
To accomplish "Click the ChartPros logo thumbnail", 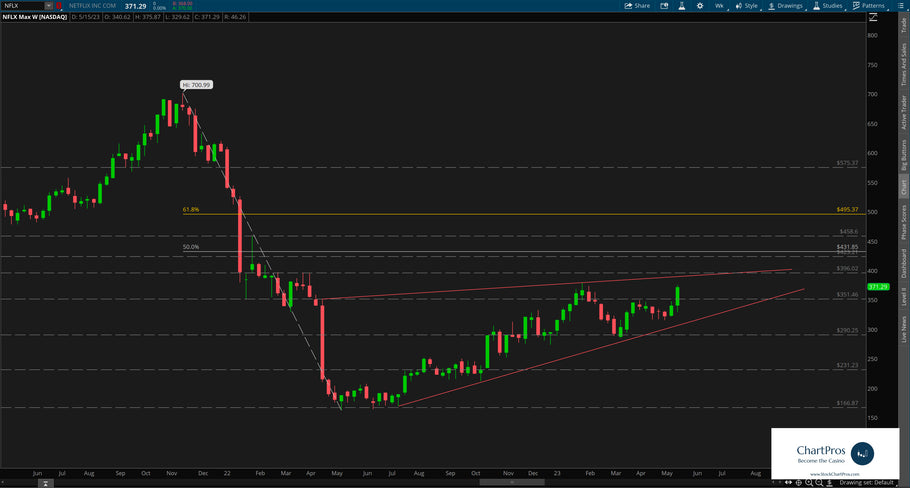I will 835,453.
